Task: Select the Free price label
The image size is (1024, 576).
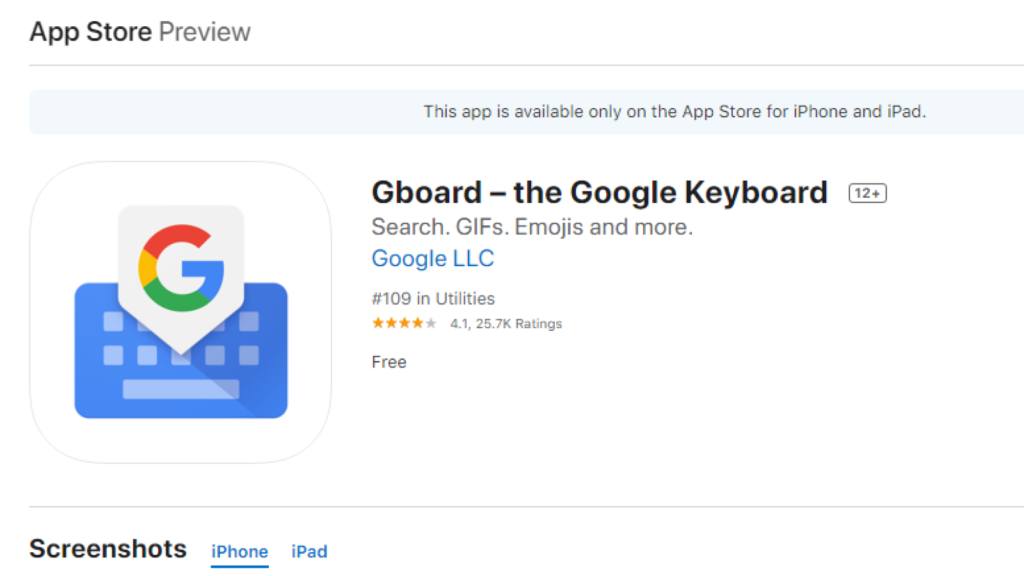Action: pos(388,361)
